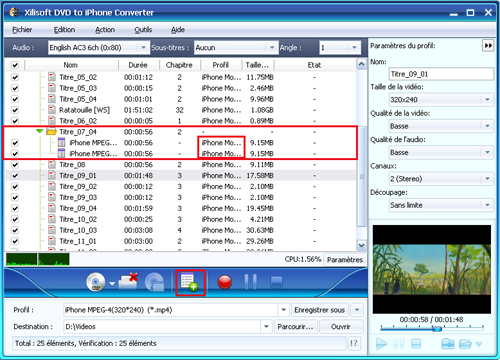Click Titre_10_03 file icon
Viewport: 500px width, 360px height.
coord(52,230)
